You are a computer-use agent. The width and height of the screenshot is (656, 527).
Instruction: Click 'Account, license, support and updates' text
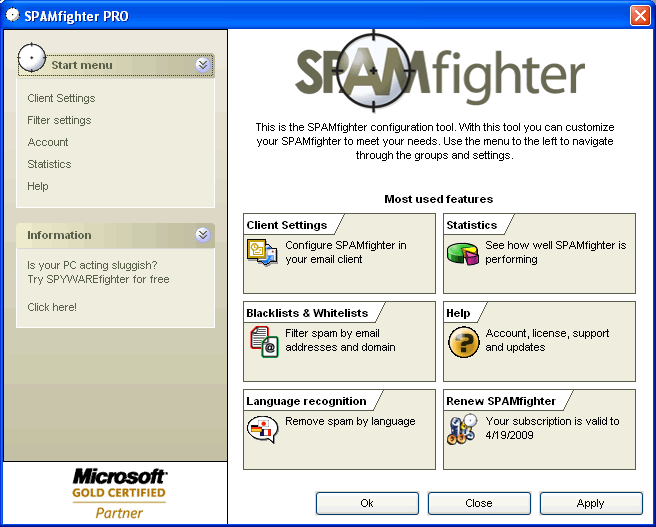(547, 340)
